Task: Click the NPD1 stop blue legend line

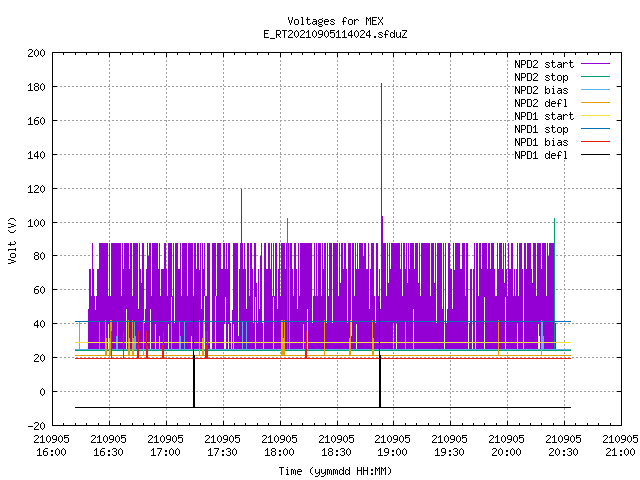Action: (x=595, y=129)
